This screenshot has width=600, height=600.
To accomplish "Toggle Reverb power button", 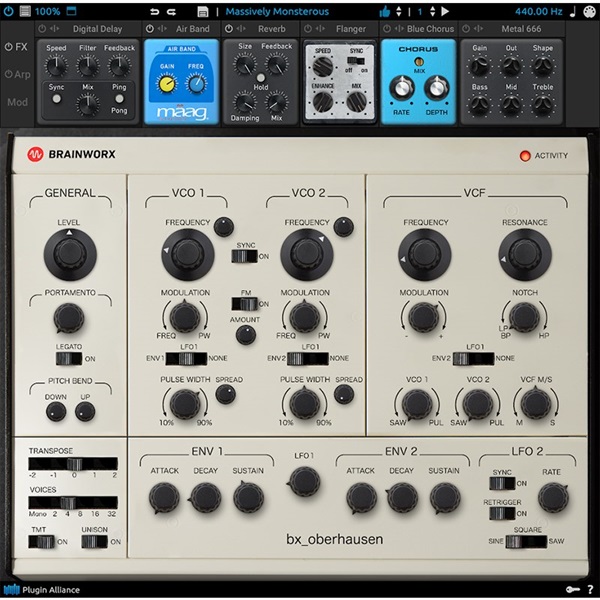I will pos(229,29).
